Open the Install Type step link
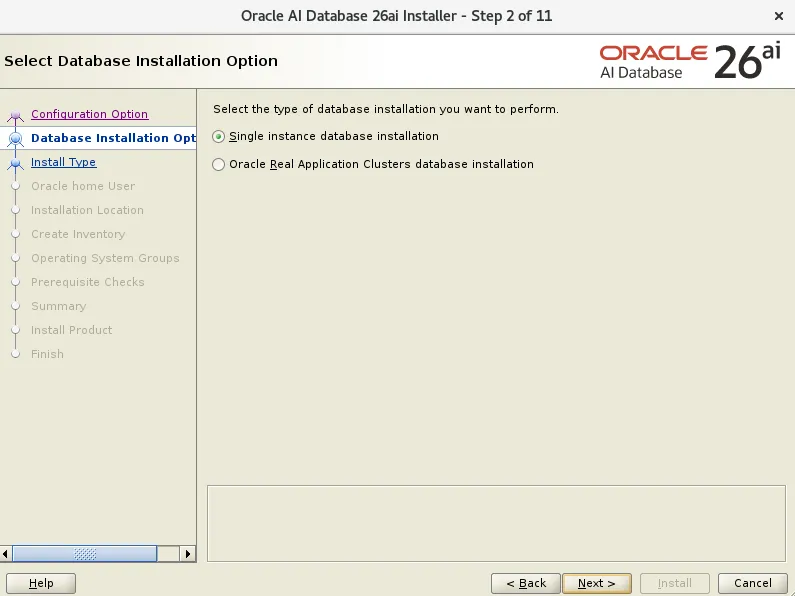Viewport: 795px width, 596px height. pos(63,162)
